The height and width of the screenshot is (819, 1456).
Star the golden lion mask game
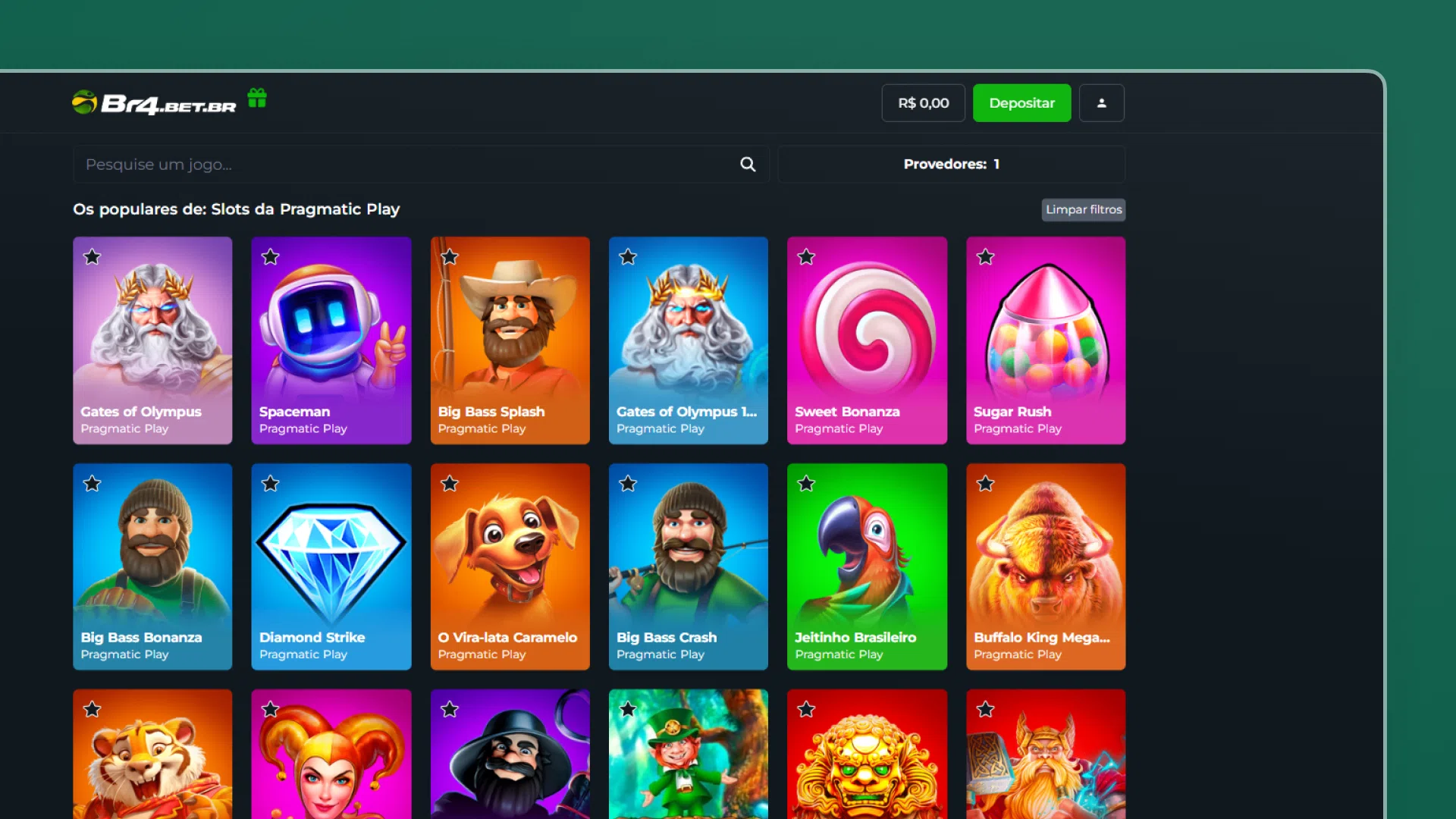(806, 710)
